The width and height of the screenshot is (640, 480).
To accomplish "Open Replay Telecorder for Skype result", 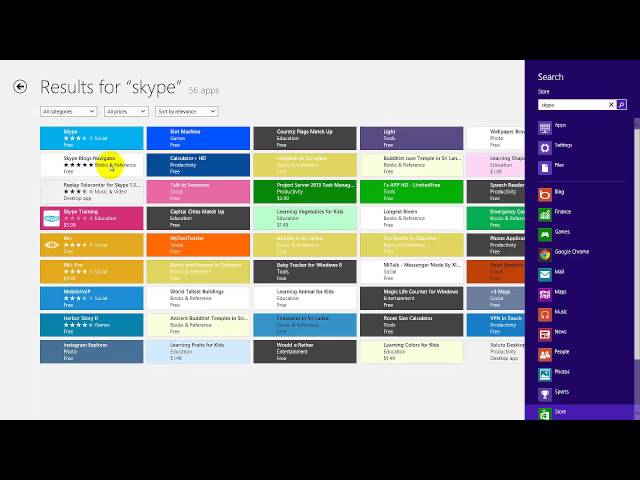I will [91, 191].
